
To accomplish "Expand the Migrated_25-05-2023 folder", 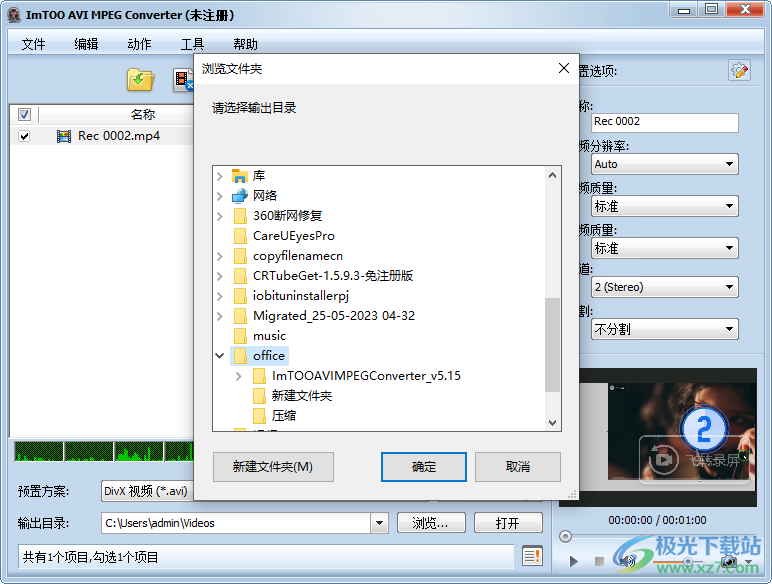I will coord(220,316).
